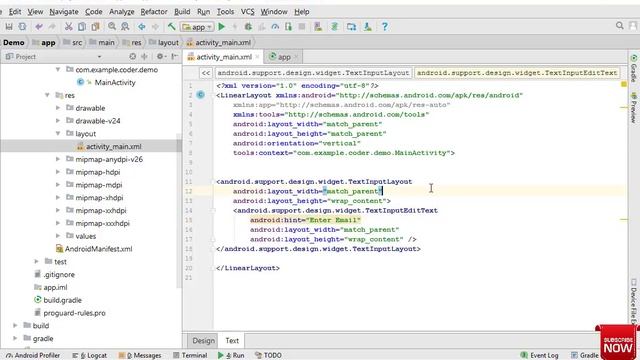640x360 pixels.
Task: Open the Refactor menu
Action: coord(153,12)
